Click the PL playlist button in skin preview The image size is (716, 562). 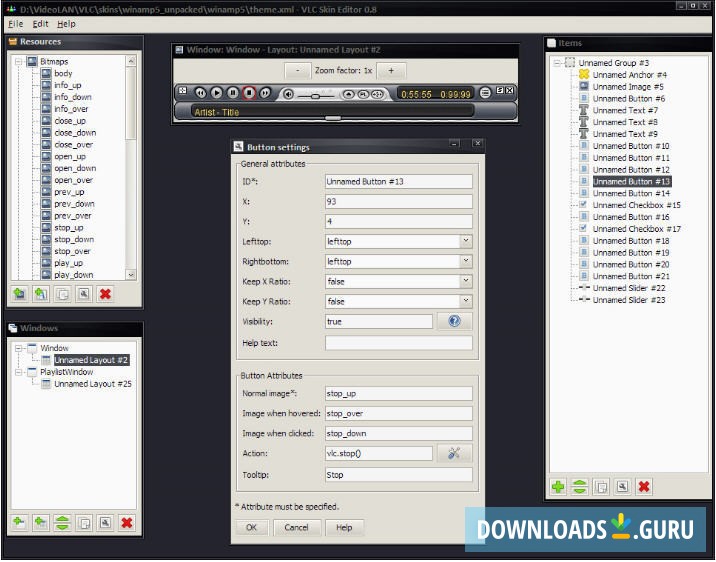point(363,95)
